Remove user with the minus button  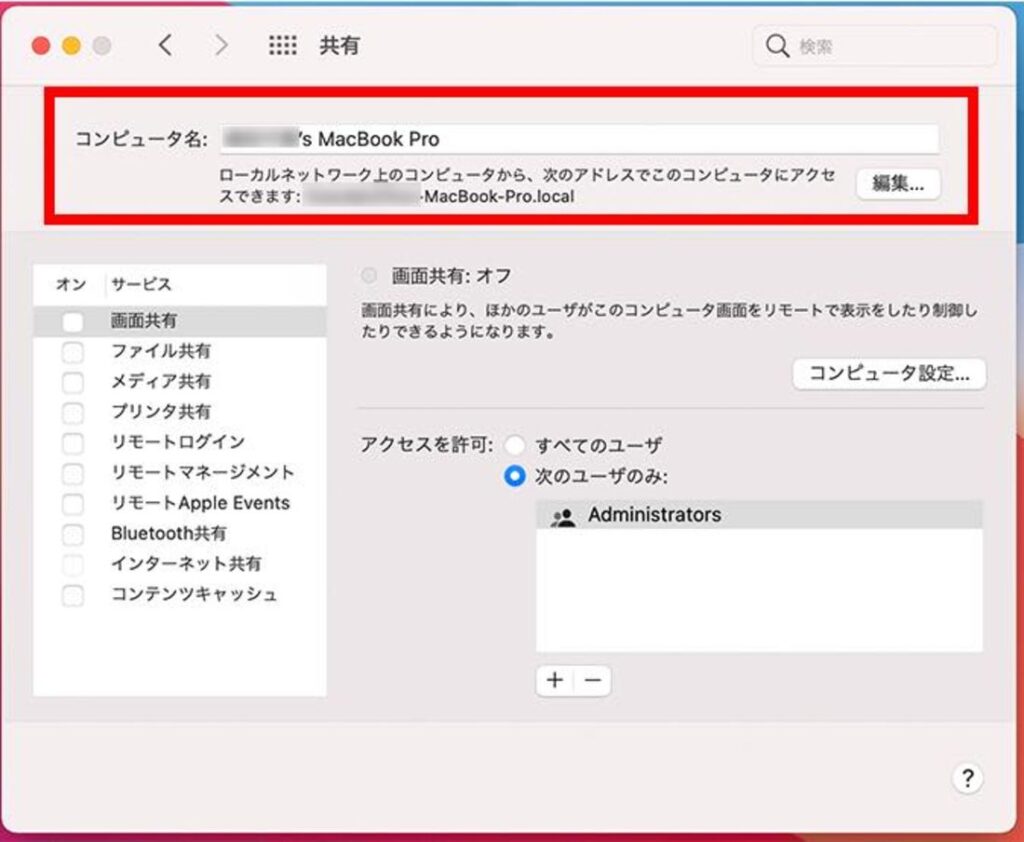click(593, 680)
